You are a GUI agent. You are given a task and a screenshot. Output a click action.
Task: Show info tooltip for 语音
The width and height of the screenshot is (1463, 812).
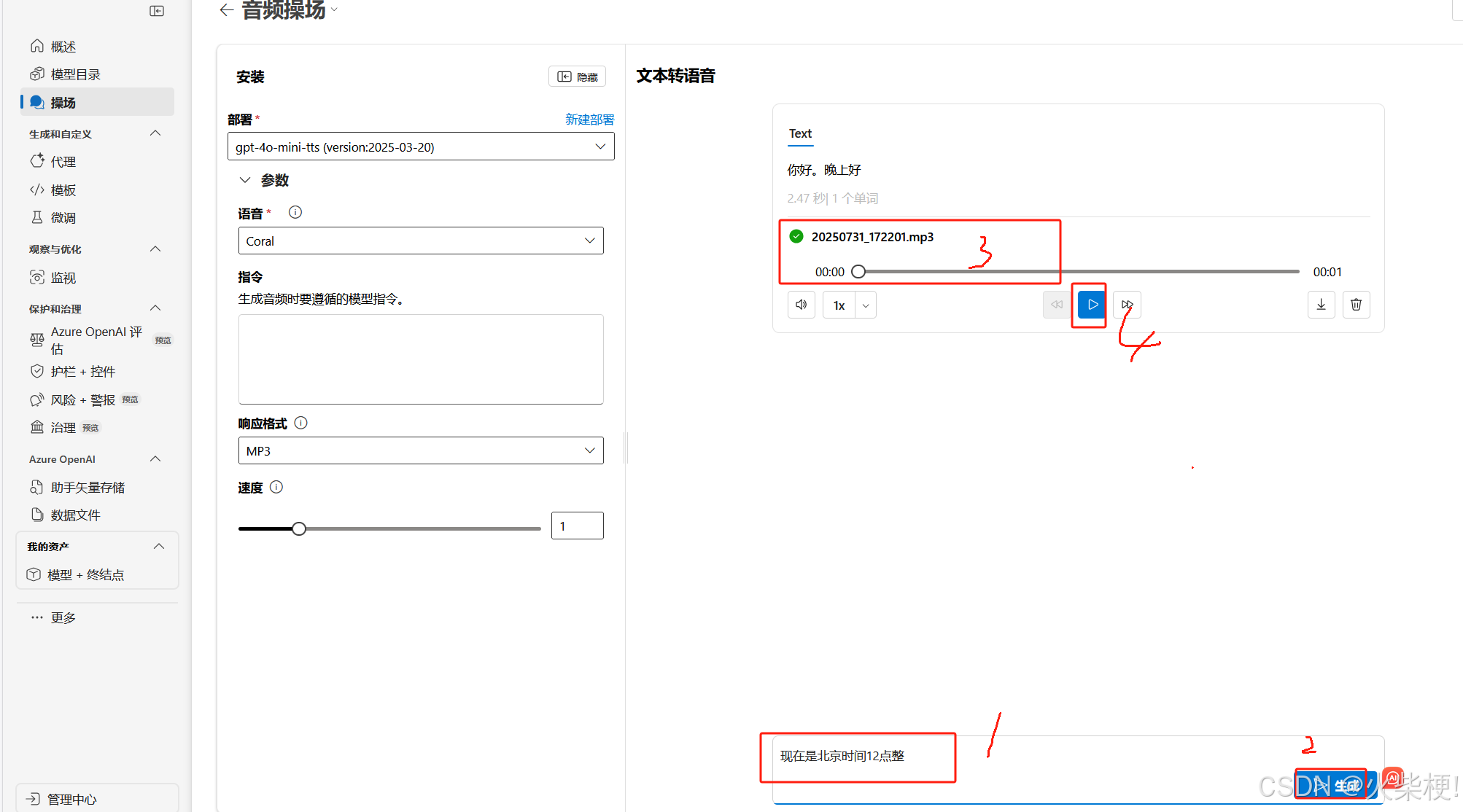pos(295,212)
